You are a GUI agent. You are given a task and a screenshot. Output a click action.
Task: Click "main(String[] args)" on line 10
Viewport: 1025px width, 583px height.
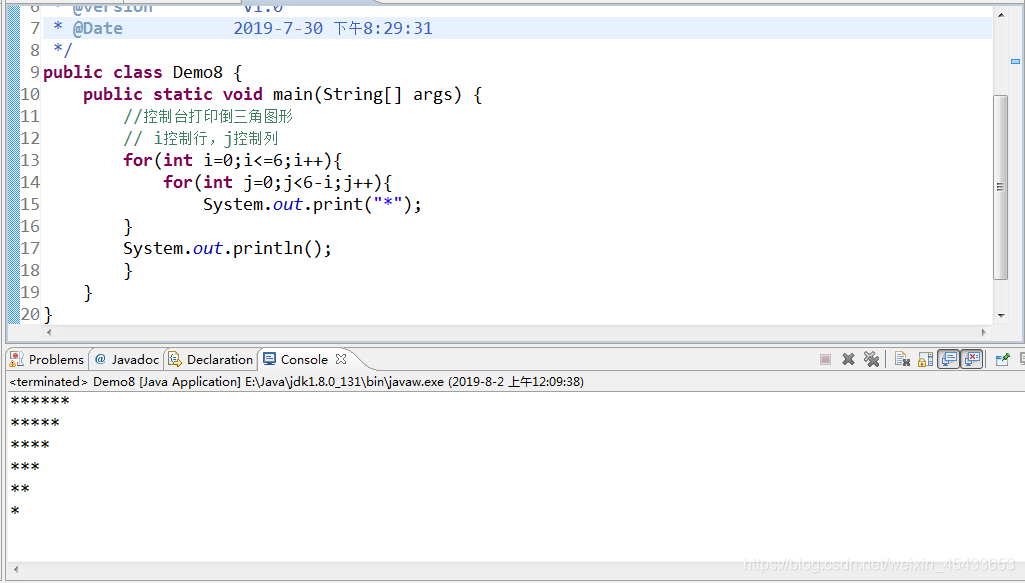(367, 95)
